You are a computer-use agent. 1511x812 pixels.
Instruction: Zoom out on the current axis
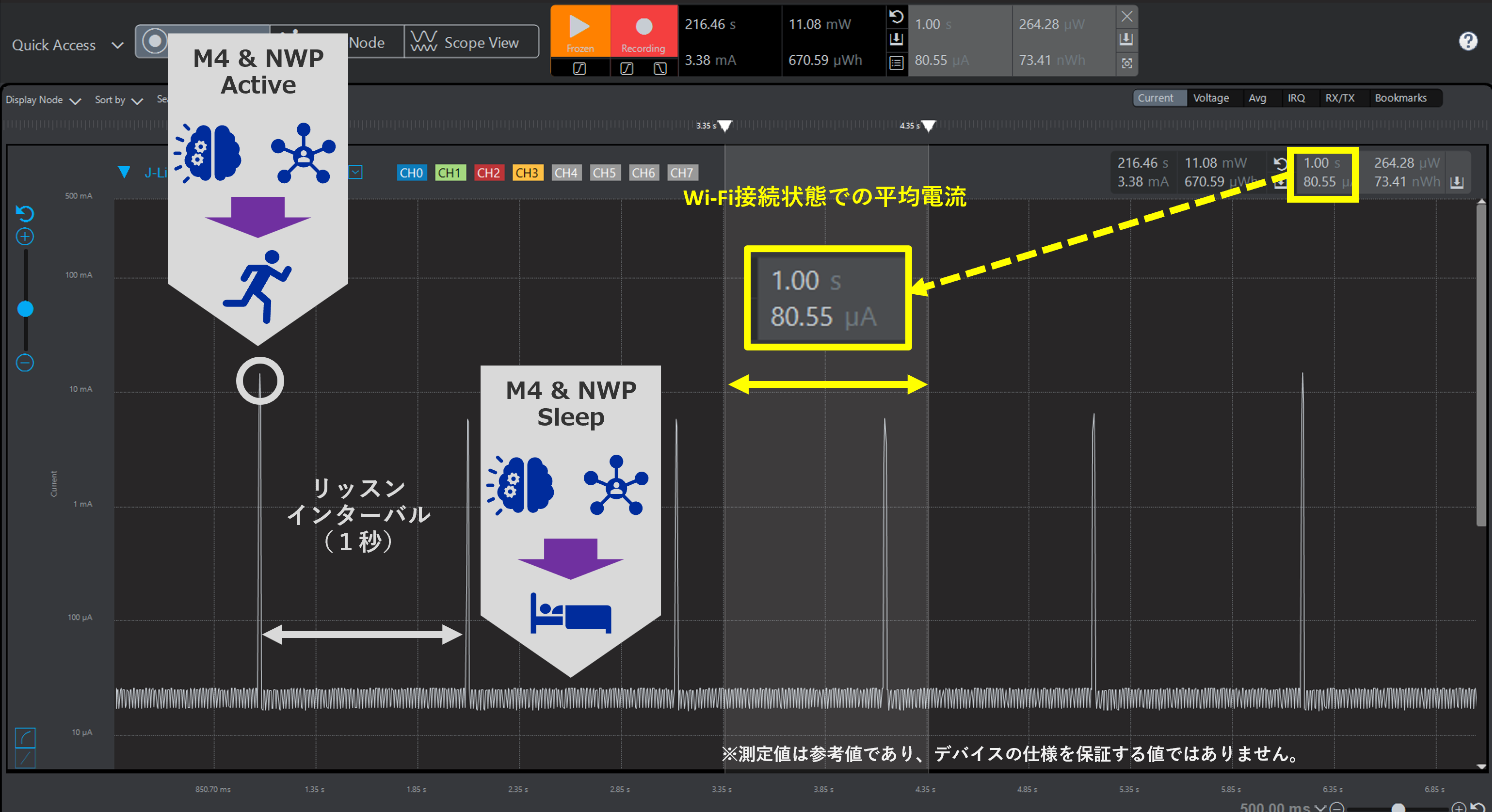point(25,363)
